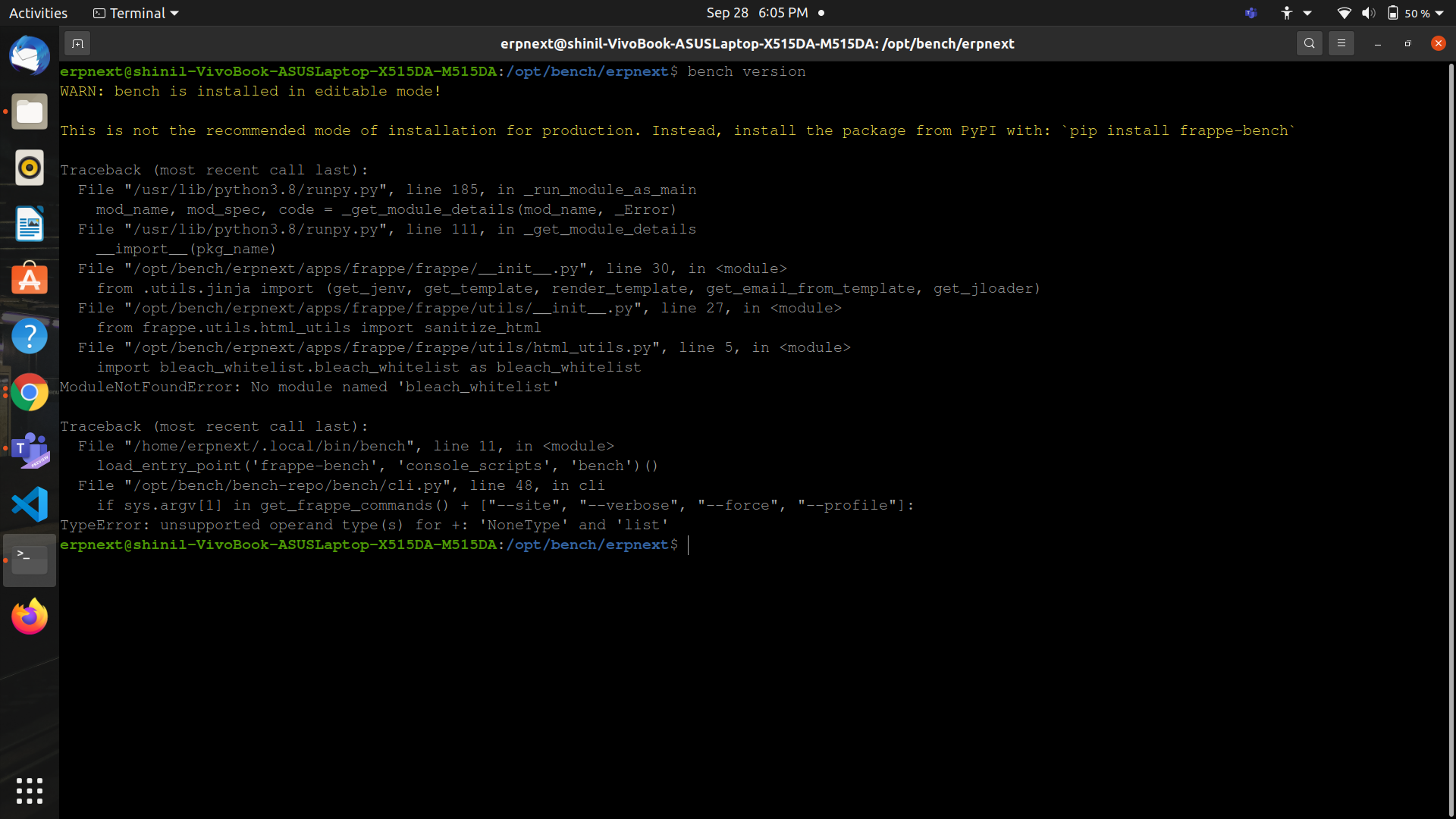
Task: Click the Teams tray icon in top bar
Action: [x=1251, y=13]
